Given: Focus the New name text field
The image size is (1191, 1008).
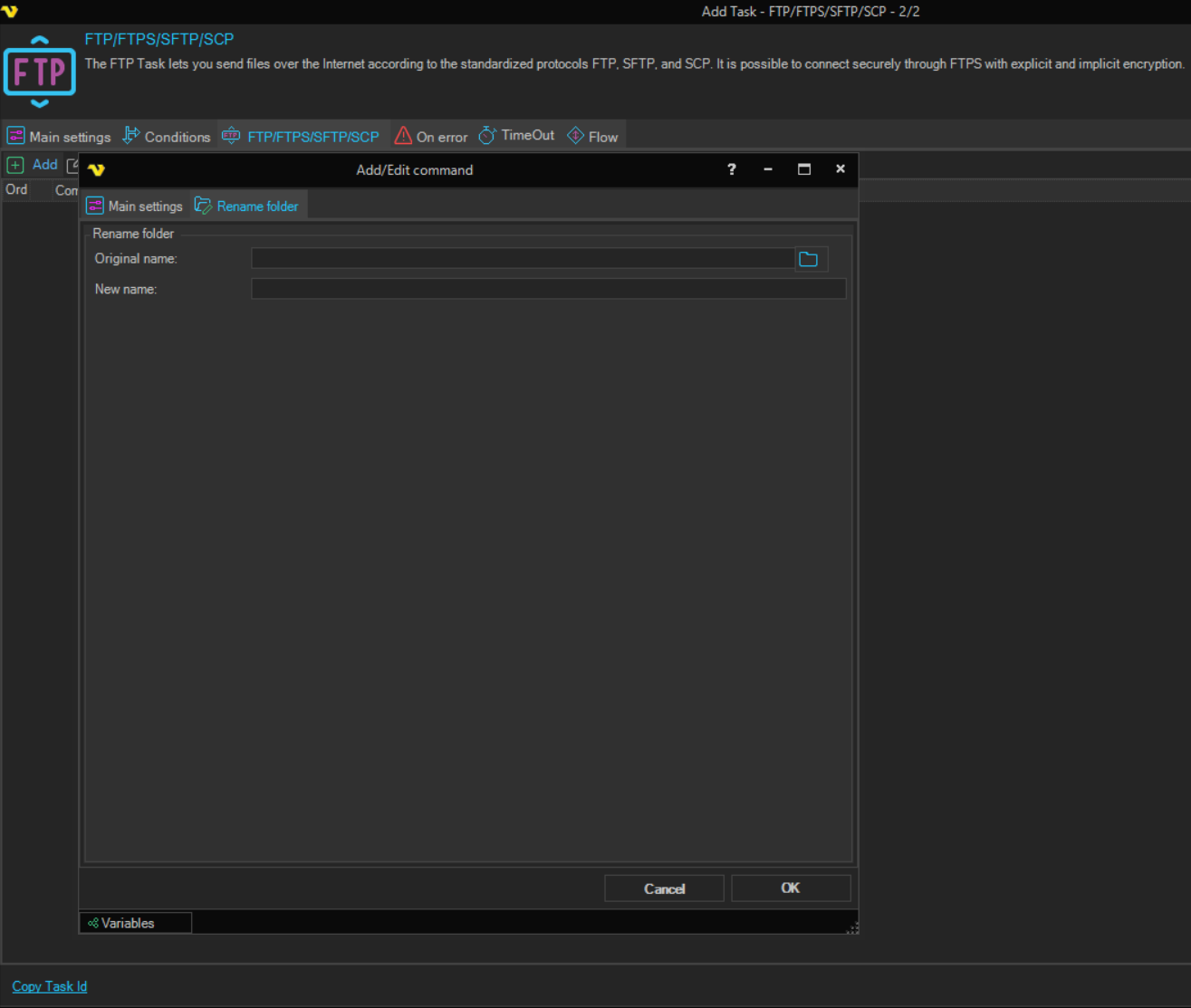Looking at the screenshot, I should [548, 289].
